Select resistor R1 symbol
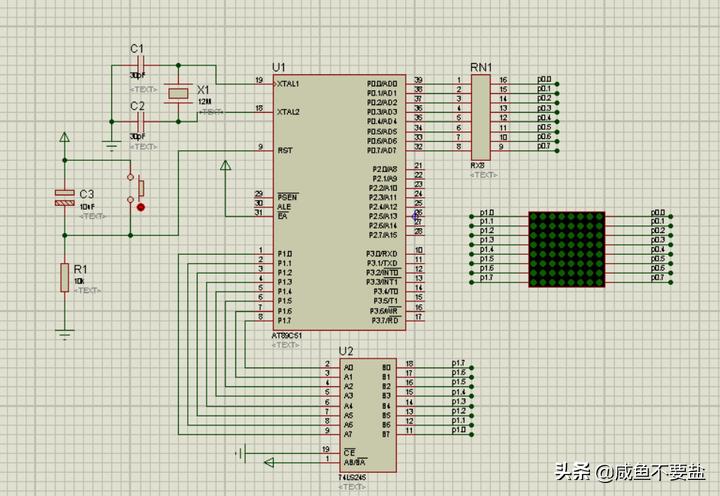This screenshot has width=720, height=496. [65, 277]
